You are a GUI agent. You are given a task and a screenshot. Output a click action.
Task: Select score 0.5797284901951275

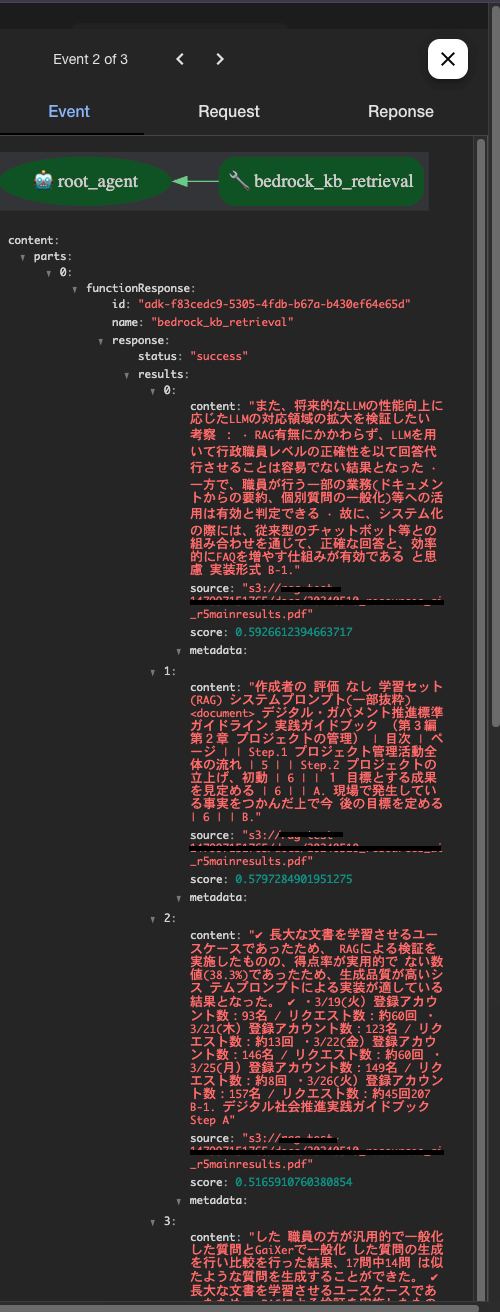pos(293,879)
